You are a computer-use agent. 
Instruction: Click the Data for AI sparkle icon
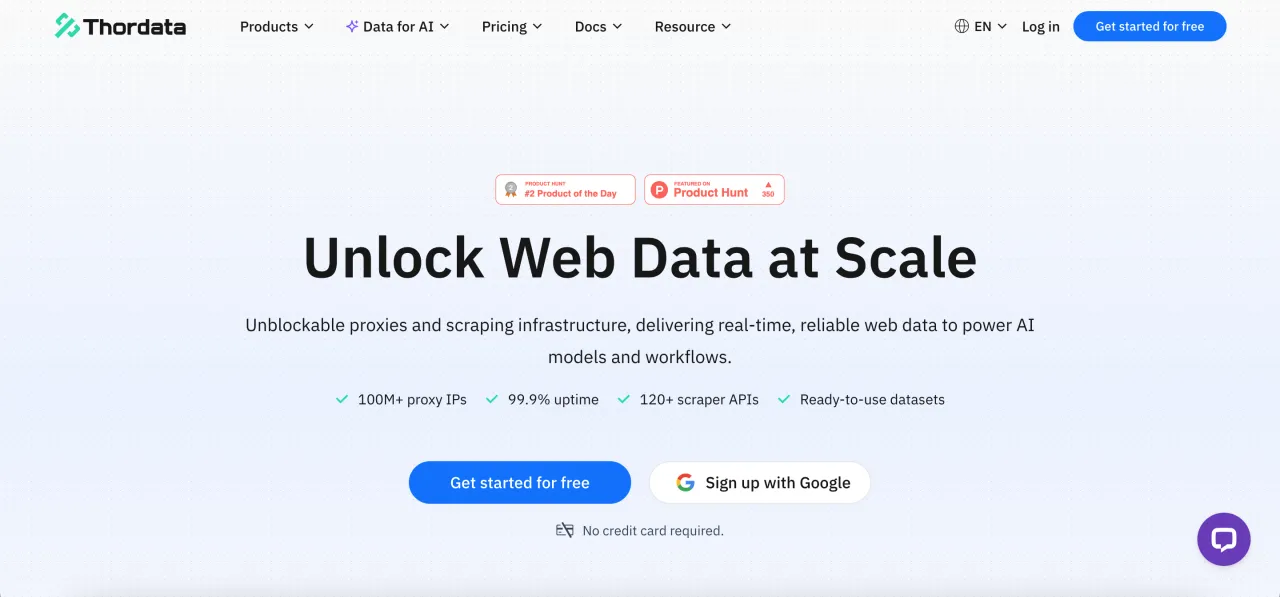(x=352, y=27)
